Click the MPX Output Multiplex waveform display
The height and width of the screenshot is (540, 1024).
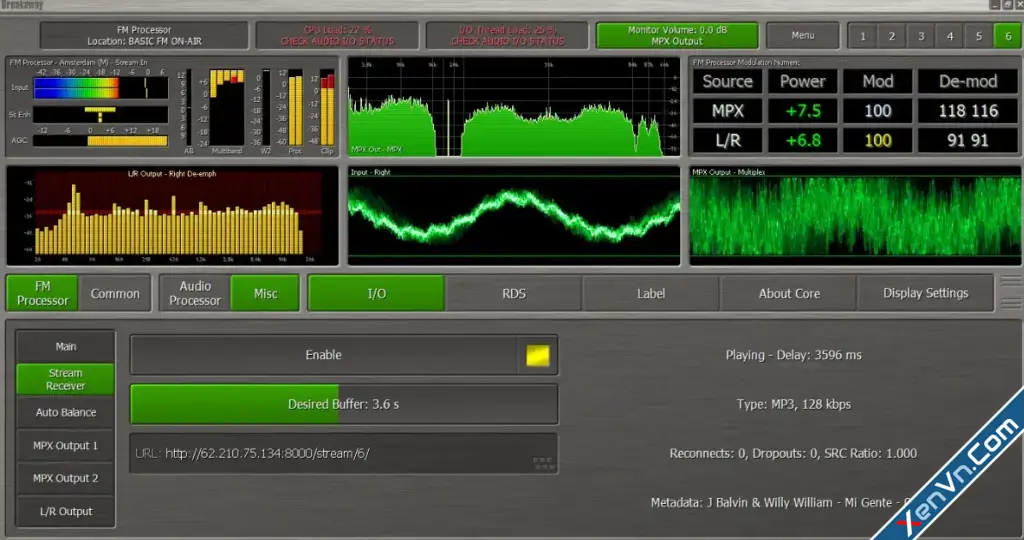(855, 215)
